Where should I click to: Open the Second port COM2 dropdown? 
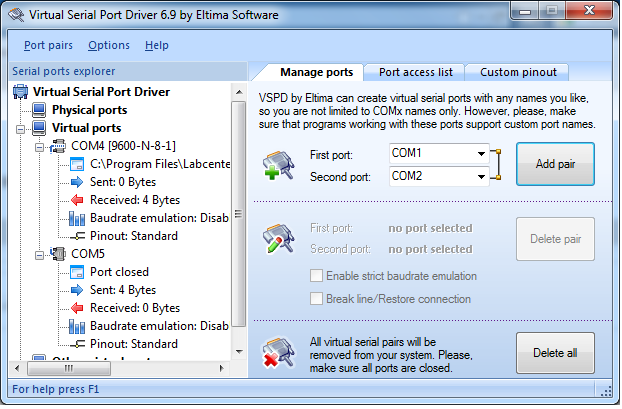point(481,177)
